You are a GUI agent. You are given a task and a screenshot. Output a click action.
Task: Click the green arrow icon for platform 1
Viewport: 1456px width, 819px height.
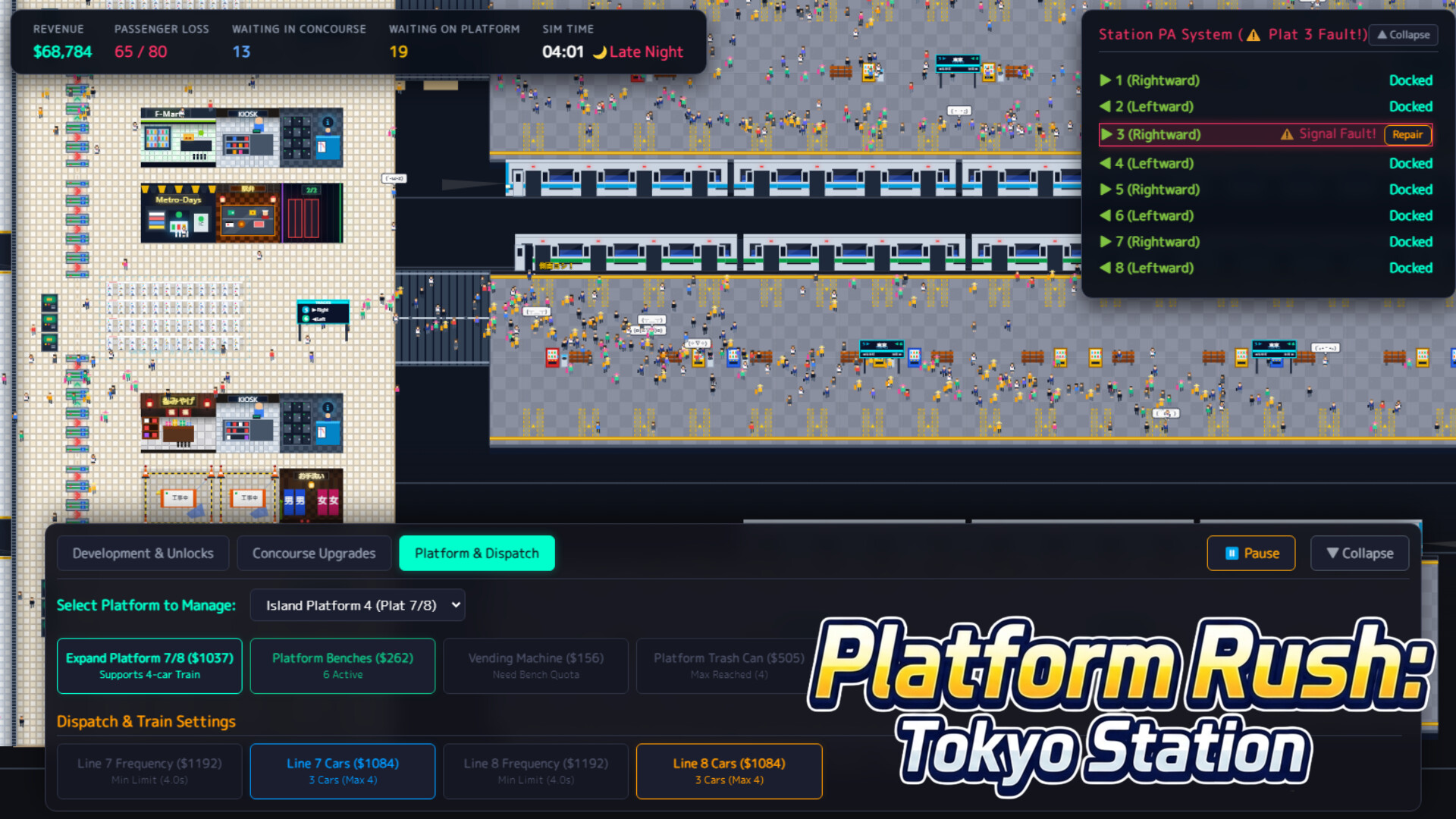1106,80
